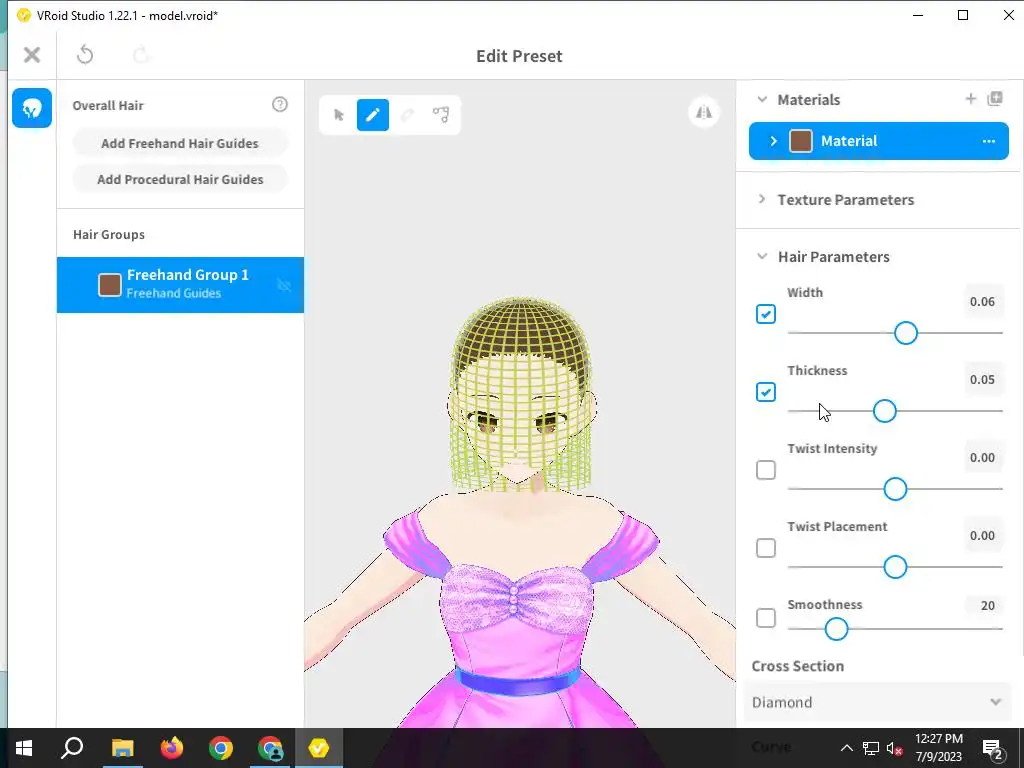Screen dimensions: 1024x768
Task: Click the Overall Hair heading
Action: click(108, 105)
